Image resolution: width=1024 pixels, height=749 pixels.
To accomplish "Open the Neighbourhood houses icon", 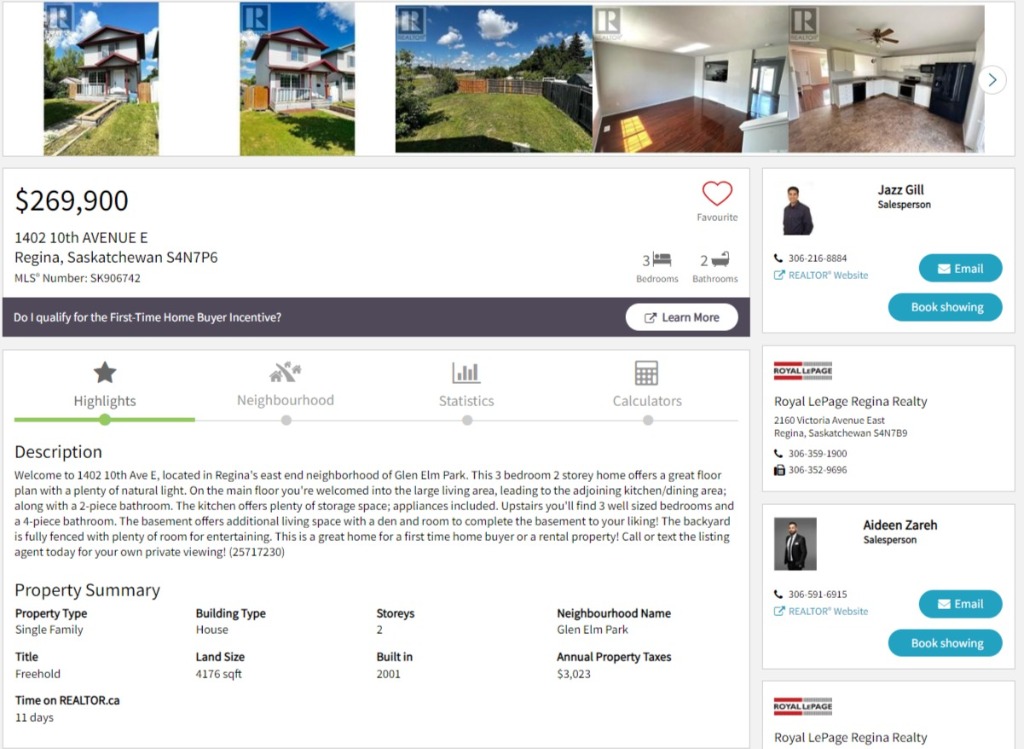I will click(285, 372).
